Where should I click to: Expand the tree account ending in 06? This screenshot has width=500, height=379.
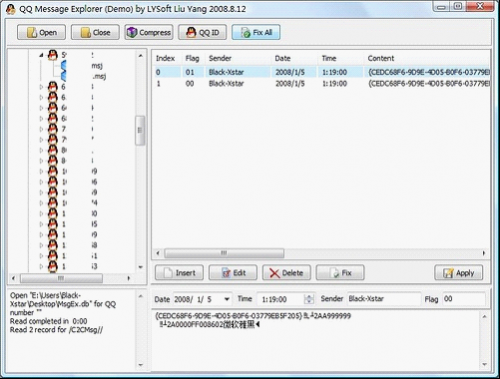[41, 182]
